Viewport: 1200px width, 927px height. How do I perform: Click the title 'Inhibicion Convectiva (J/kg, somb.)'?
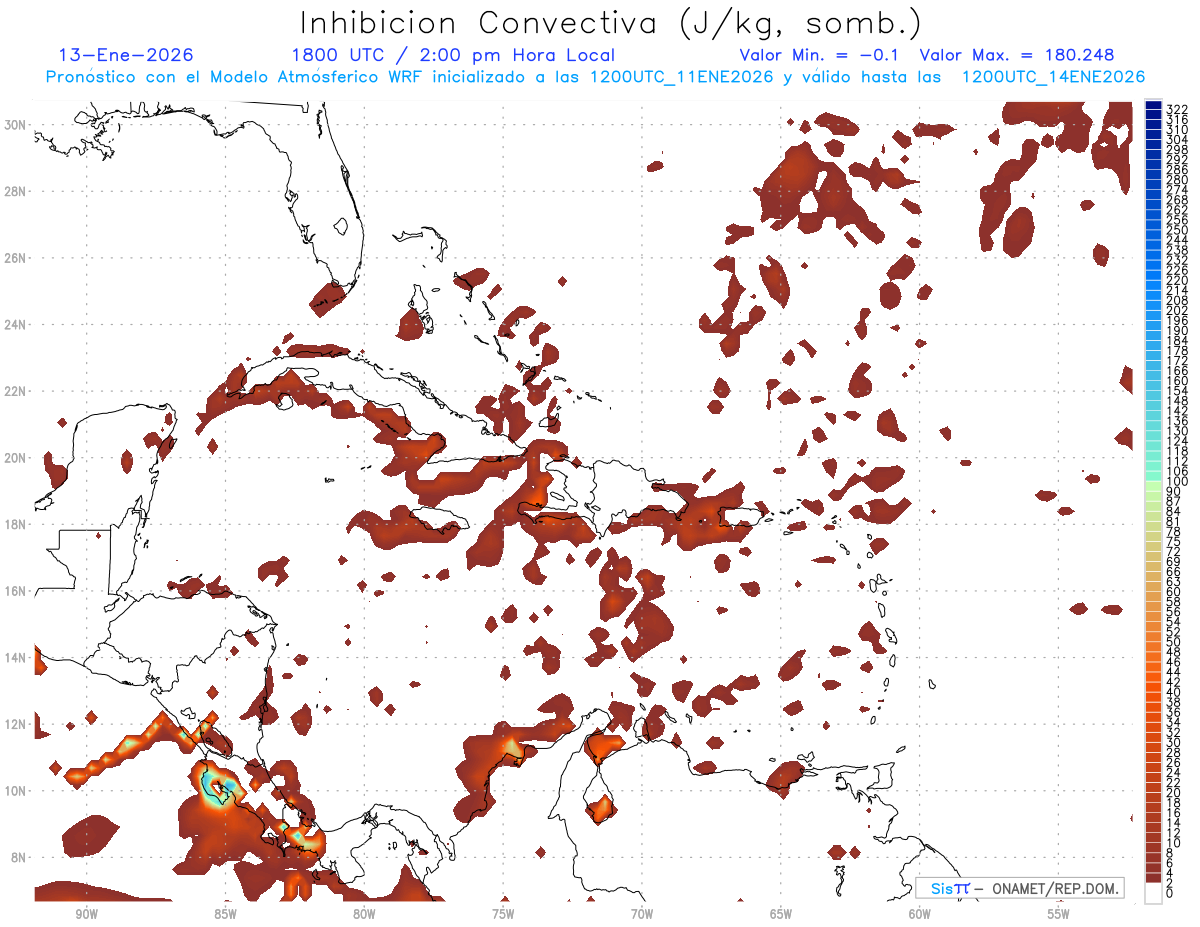[x=610, y=23]
